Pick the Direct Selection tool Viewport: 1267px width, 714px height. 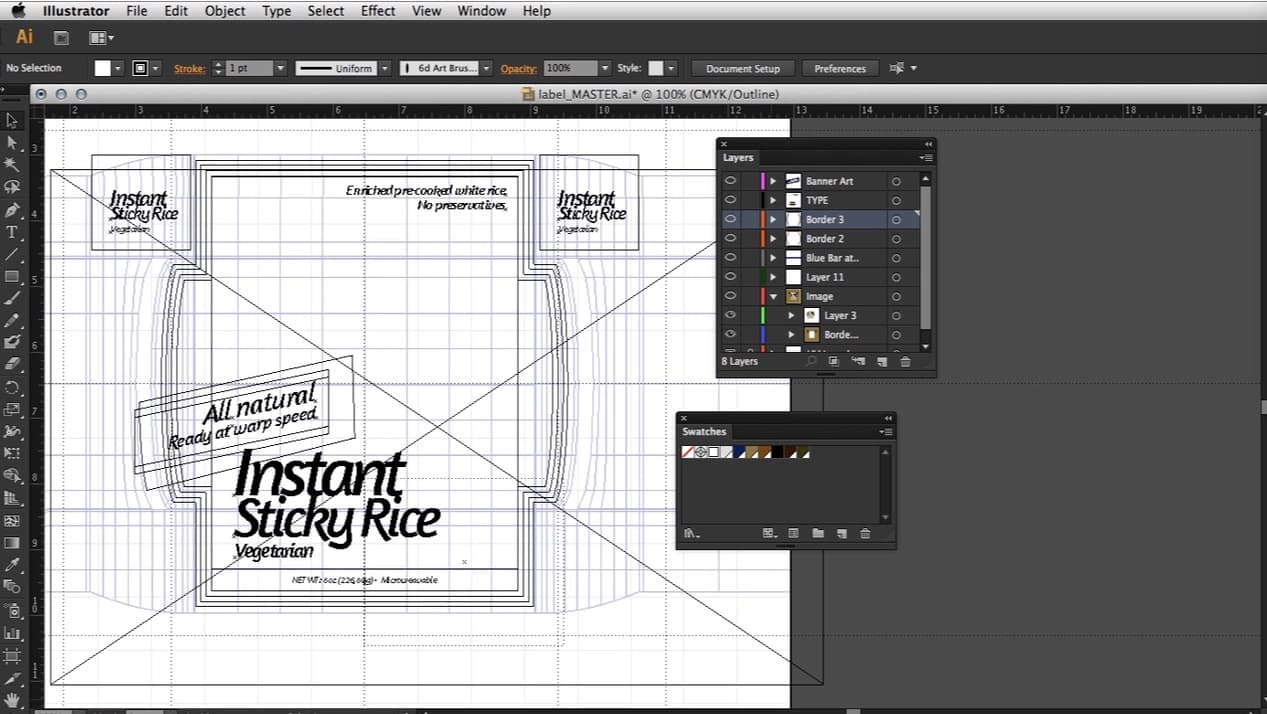point(12,143)
